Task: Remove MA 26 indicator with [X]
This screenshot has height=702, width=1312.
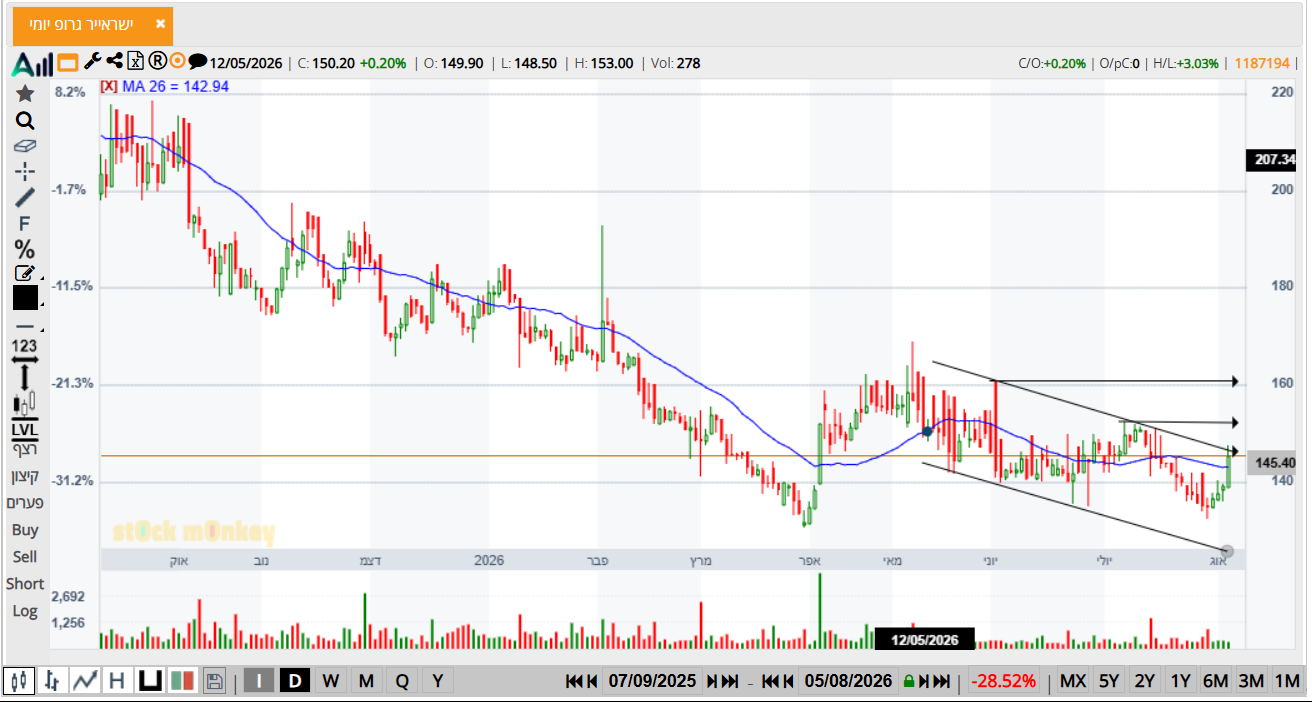Action: [x=110, y=87]
